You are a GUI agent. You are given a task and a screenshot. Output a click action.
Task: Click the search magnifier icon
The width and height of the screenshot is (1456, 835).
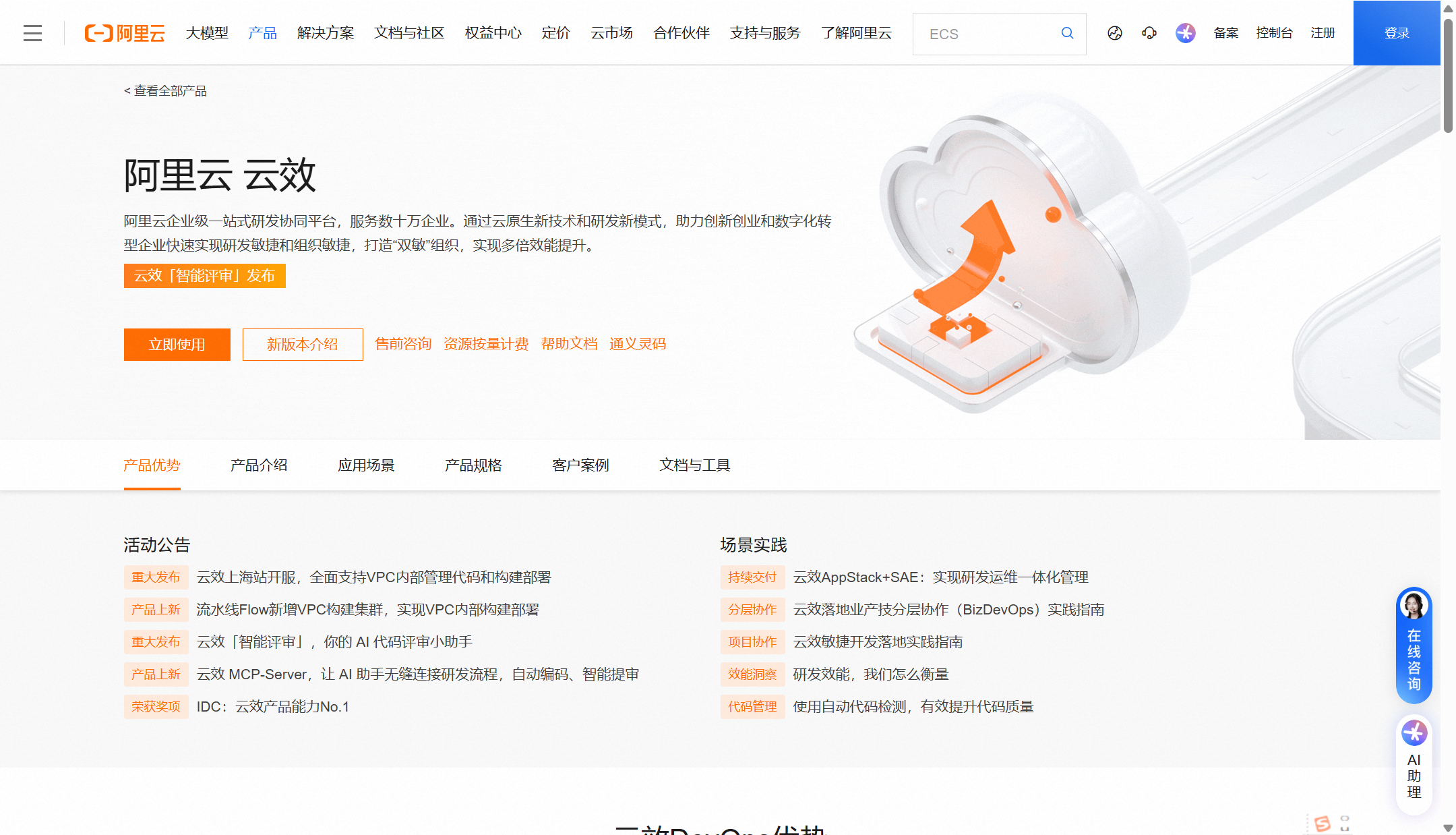pyautogui.click(x=1067, y=33)
